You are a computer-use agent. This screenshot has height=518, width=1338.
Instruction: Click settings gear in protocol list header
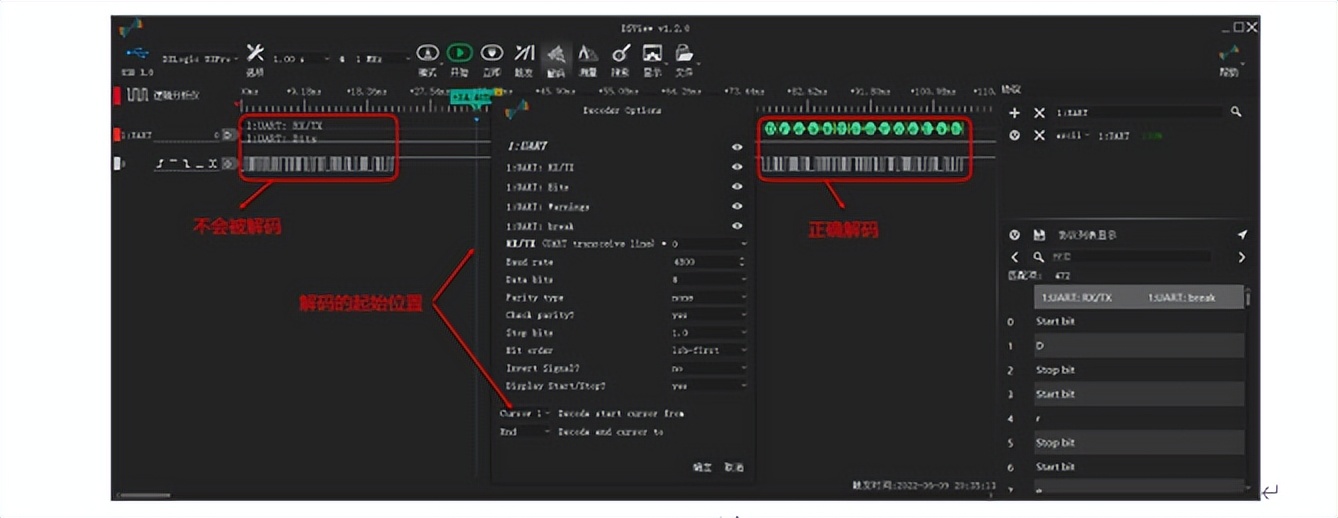[1014, 235]
